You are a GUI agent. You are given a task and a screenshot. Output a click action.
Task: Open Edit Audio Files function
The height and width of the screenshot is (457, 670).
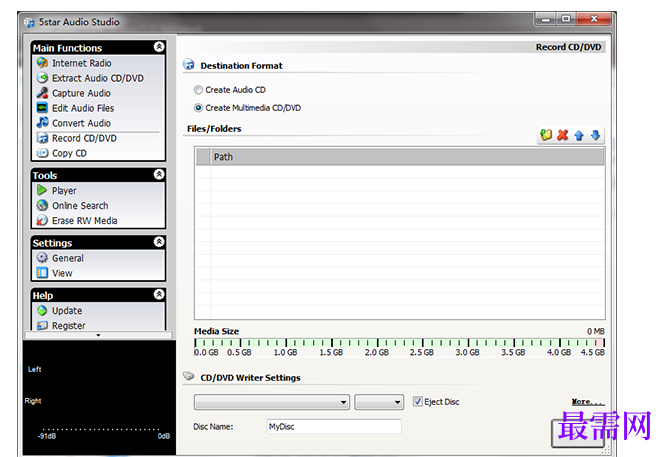tap(83, 108)
